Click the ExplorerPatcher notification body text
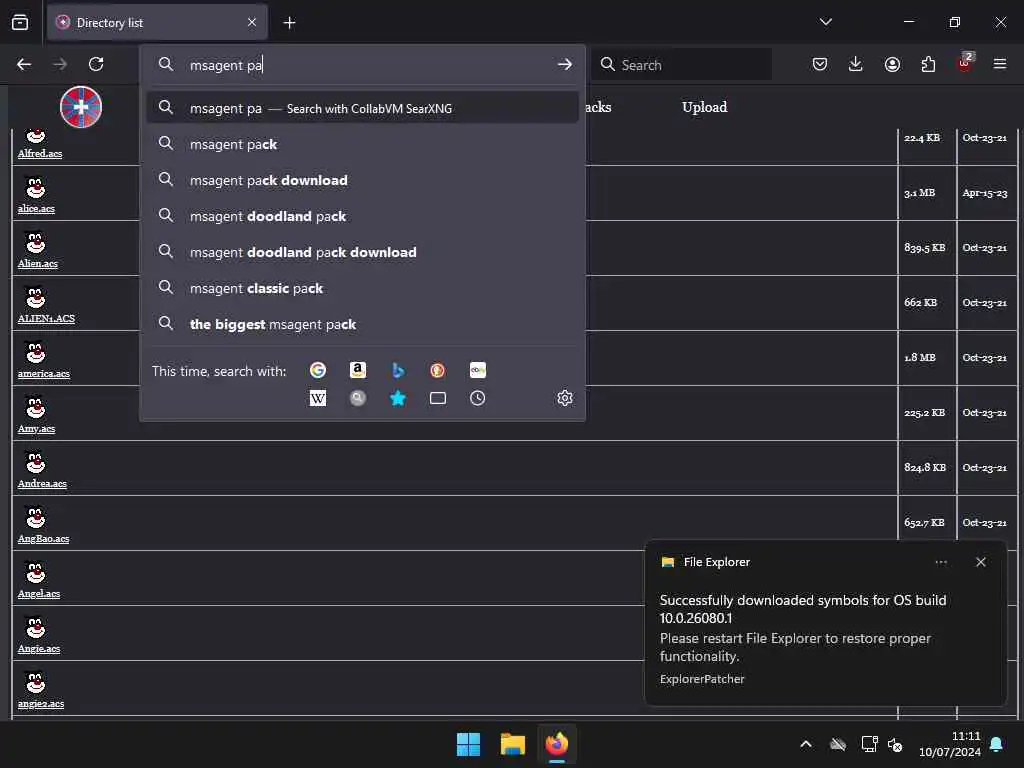Image resolution: width=1024 pixels, height=768 pixels. point(702,679)
